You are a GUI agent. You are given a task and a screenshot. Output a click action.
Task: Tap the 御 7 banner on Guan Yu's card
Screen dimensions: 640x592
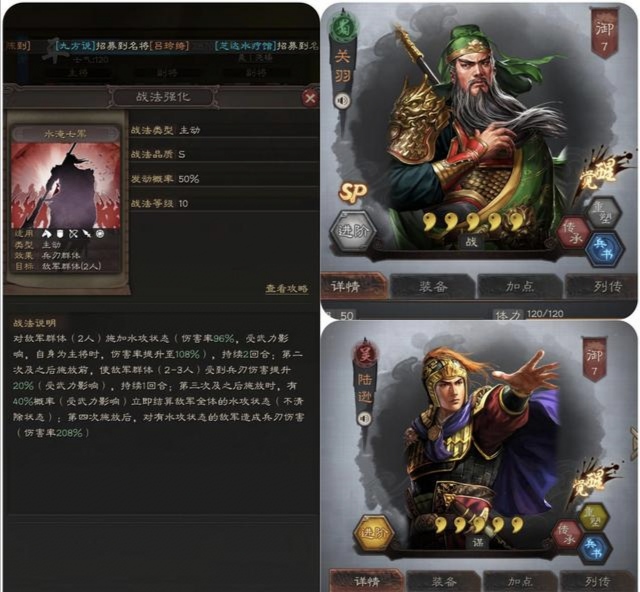pyautogui.click(x=604, y=34)
